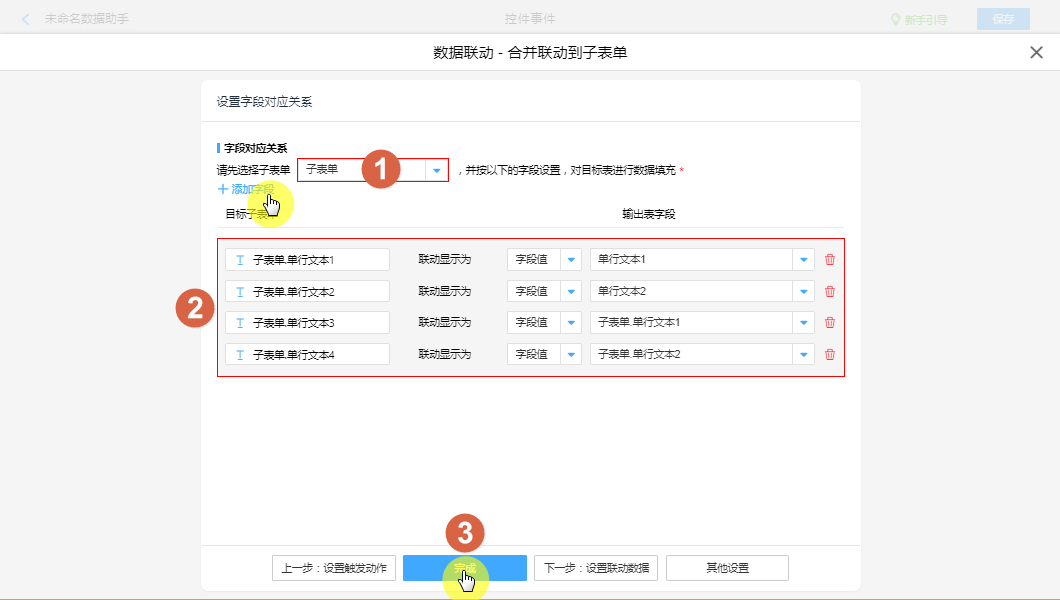Click the 完成 button
The width and height of the screenshot is (1060, 600).
(x=464, y=568)
